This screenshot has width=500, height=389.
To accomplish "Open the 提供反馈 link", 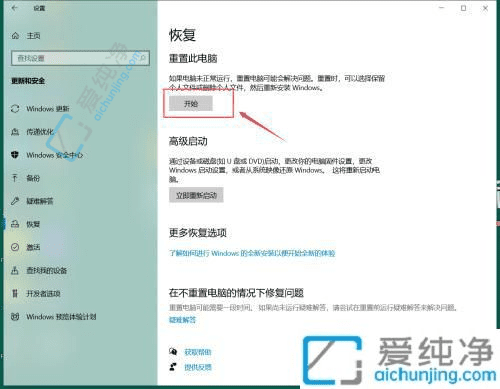I will click(x=198, y=367).
